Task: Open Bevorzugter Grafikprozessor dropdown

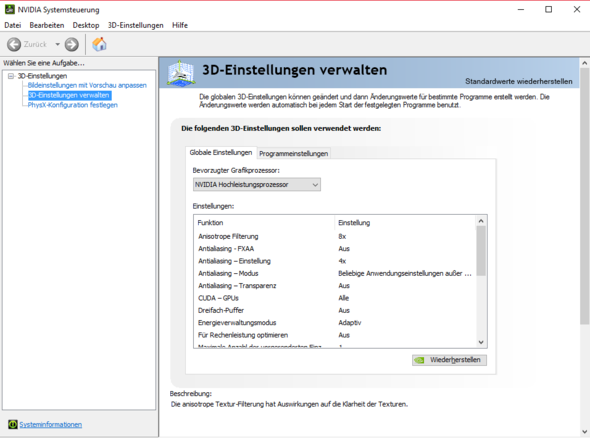Action: (257, 184)
